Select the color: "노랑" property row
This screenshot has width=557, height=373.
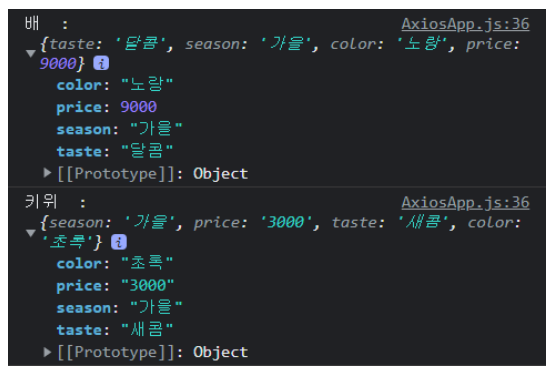click(x=115, y=85)
